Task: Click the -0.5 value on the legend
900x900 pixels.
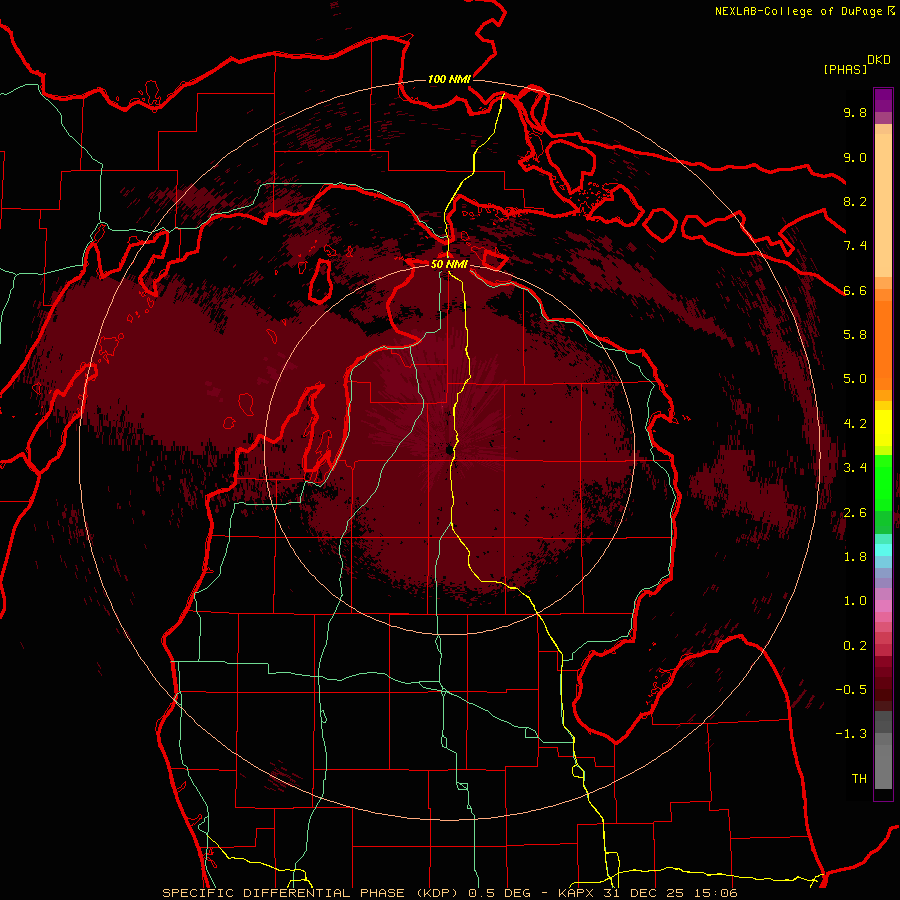Action: [851, 690]
